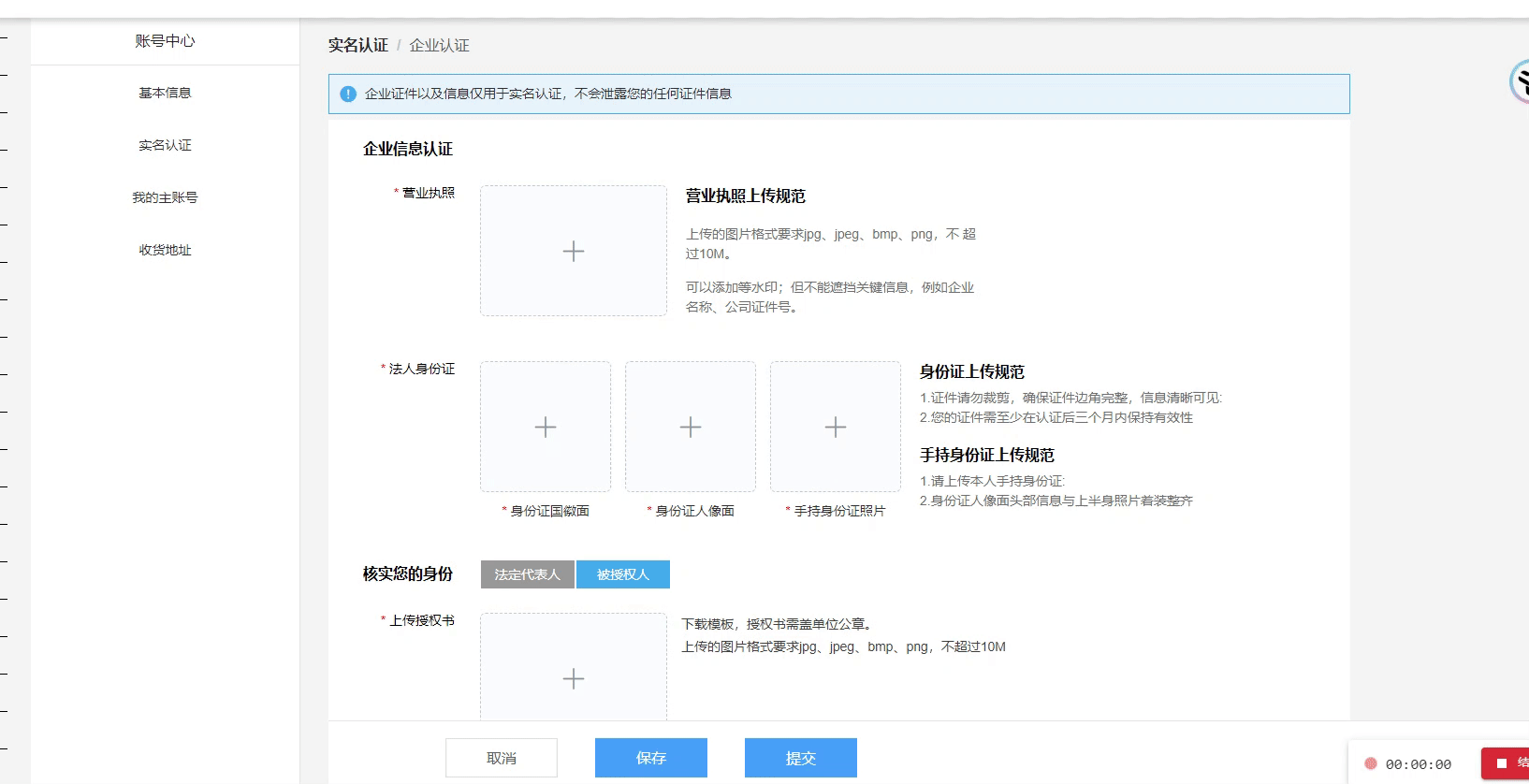Click the blue info icon in notice banner
Image resolution: width=1529 pixels, height=784 pixels.
pos(348,94)
